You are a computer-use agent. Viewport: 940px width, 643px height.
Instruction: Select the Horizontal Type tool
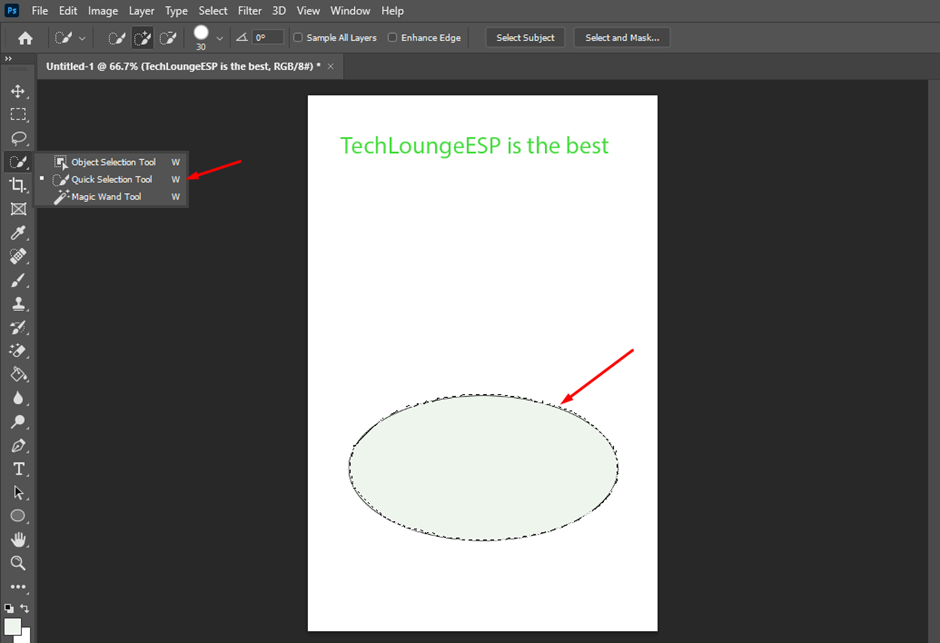coord(18,469)
